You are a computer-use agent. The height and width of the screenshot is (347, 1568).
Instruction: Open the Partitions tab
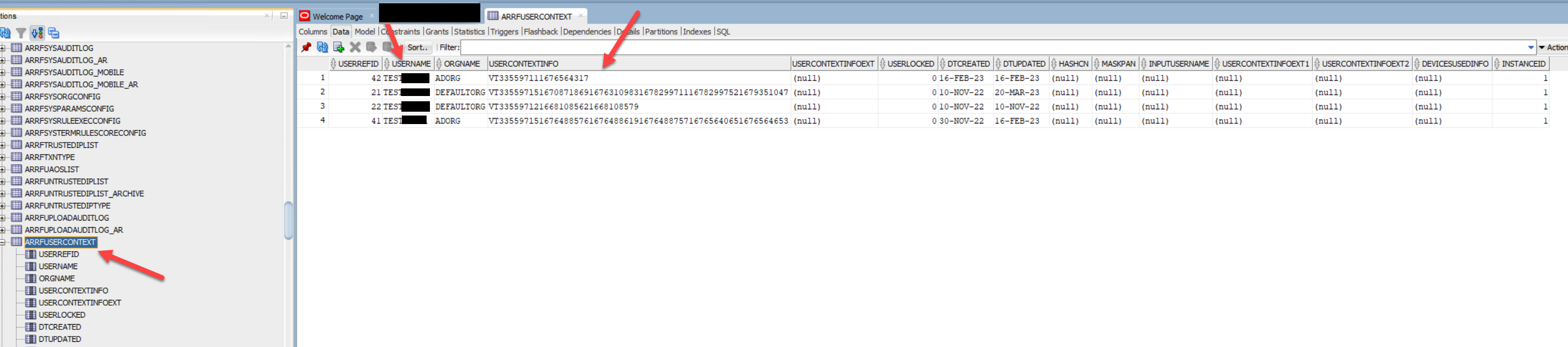click(661, 32)
